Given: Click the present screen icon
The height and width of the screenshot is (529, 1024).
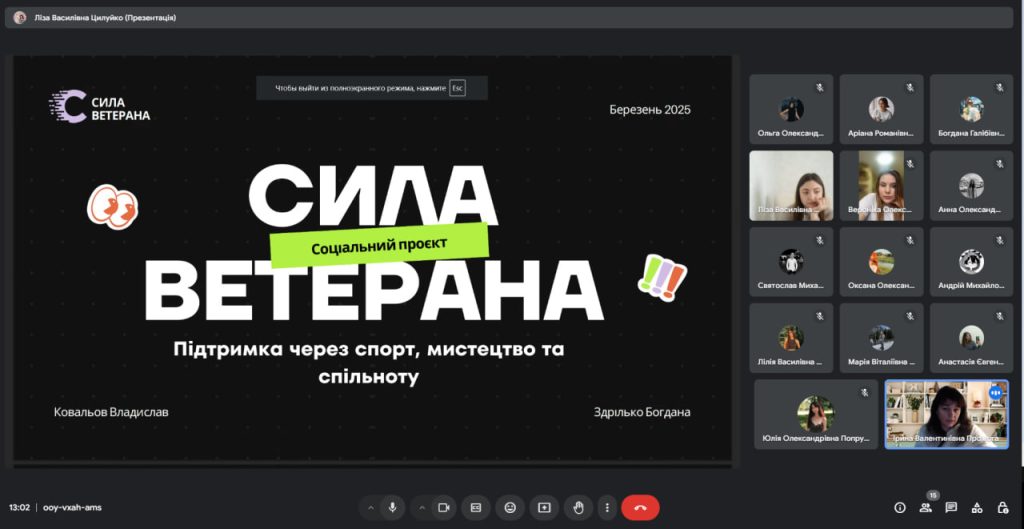Looking at the screenshot, I should (544, 507).
